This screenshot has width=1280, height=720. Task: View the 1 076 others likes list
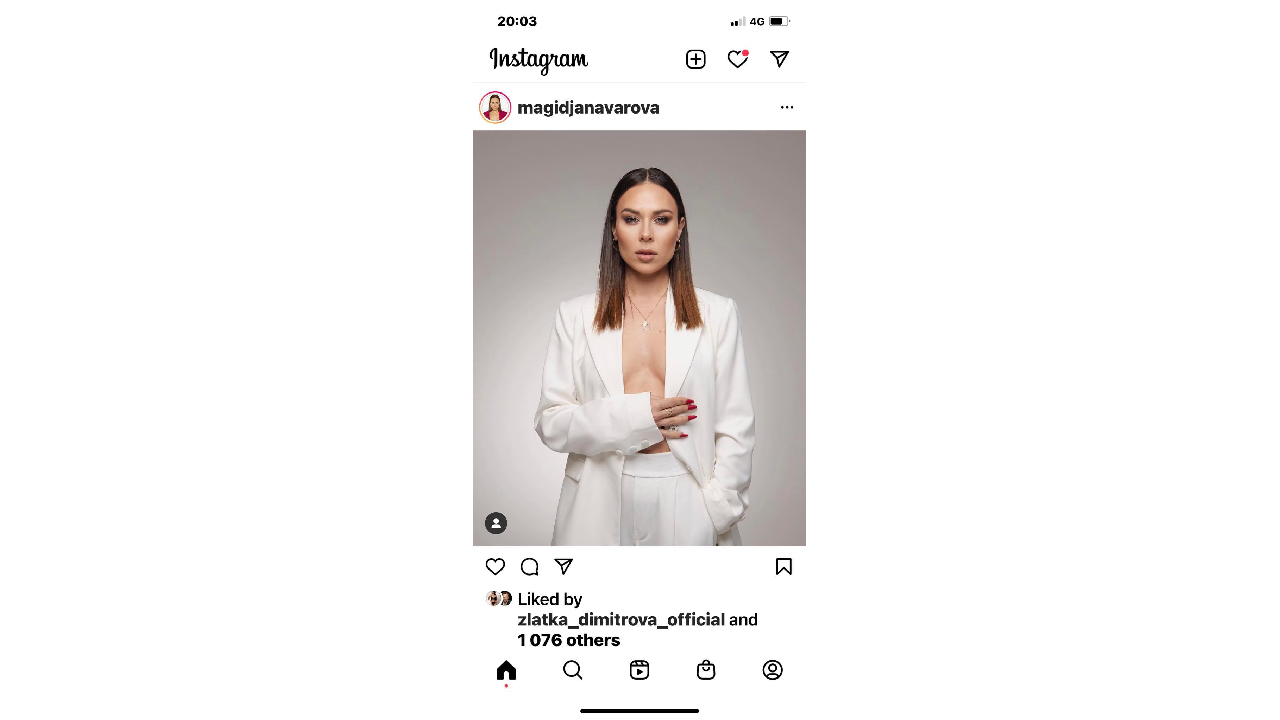click(x=569, y=640)
